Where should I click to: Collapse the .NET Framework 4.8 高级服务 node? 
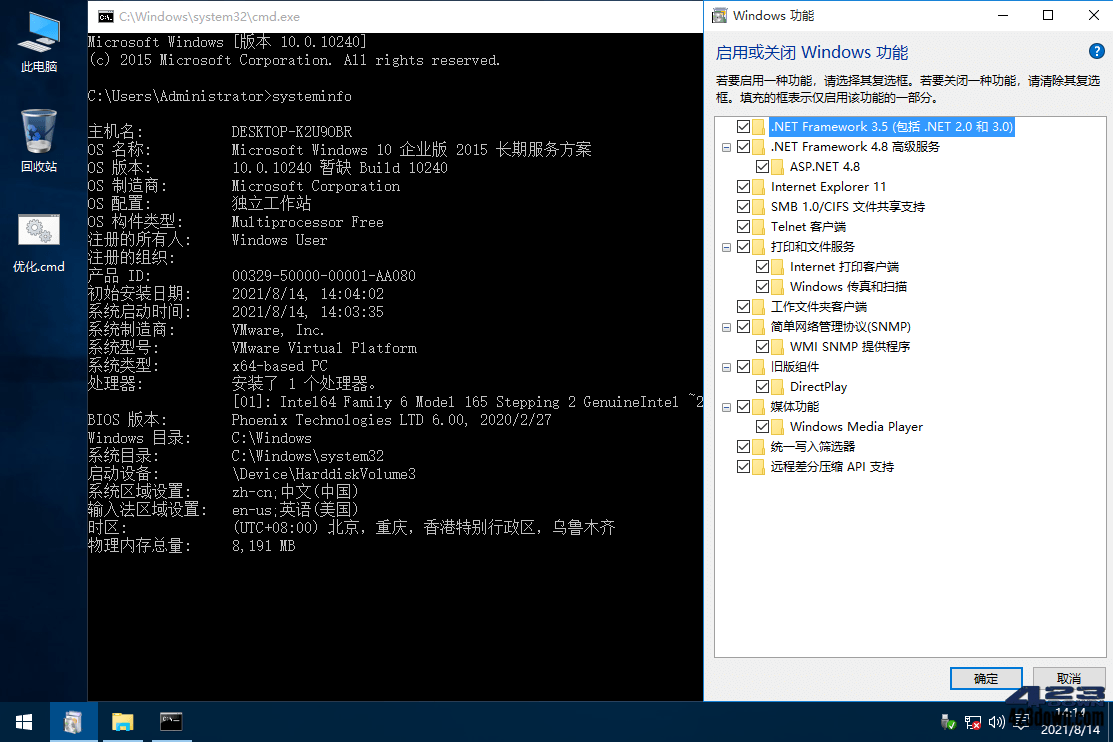tap(725, 146)
